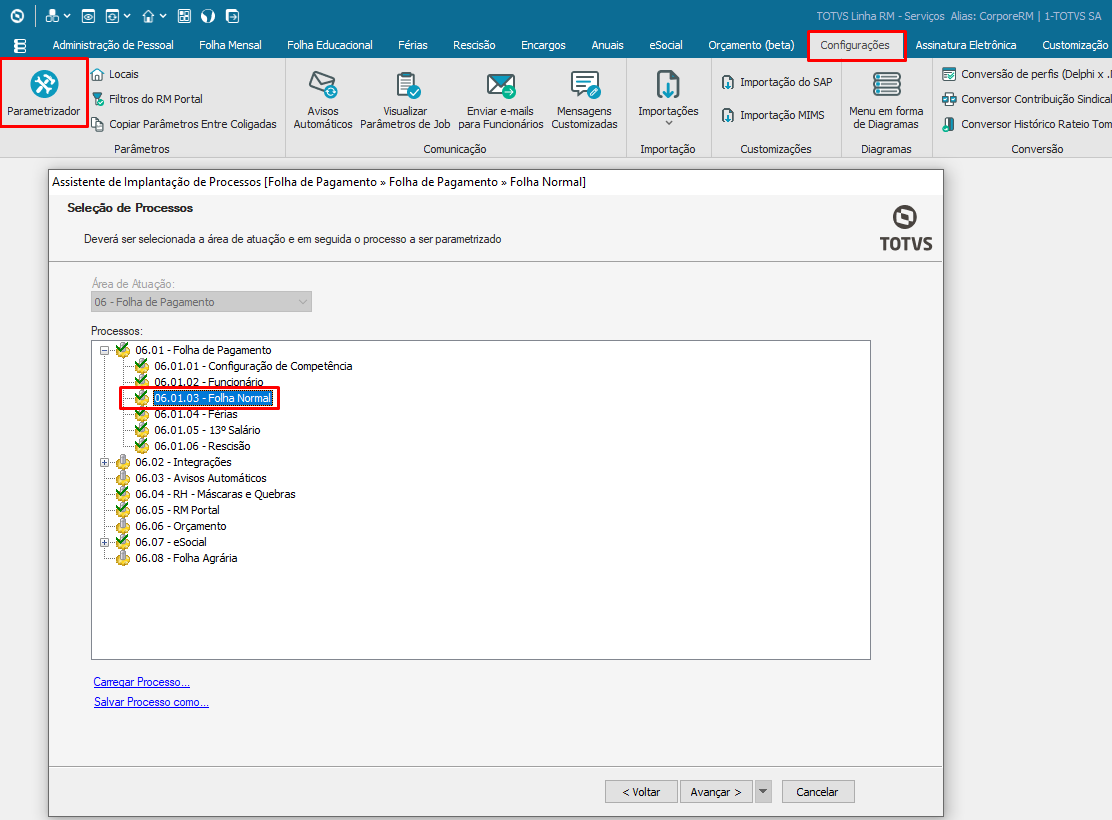This screenshot has width=1112, height=820.
Task: Switch to the Encargos tab
Action: click(543, 45)
